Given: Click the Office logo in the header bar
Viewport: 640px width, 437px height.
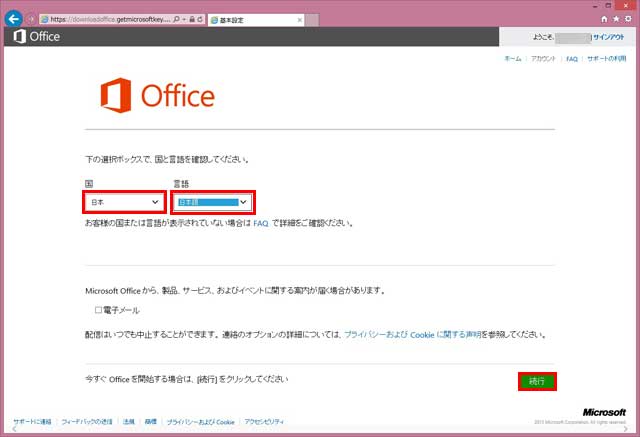Looking at the screenshot, I should click(x=37, y=37).
